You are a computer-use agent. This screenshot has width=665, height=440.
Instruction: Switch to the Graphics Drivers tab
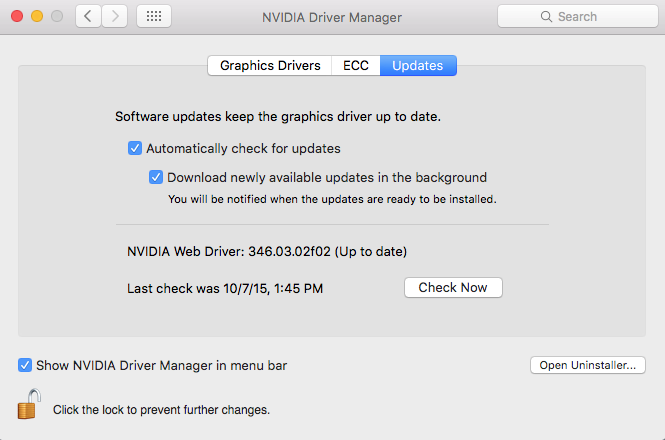tap(270, 66)
